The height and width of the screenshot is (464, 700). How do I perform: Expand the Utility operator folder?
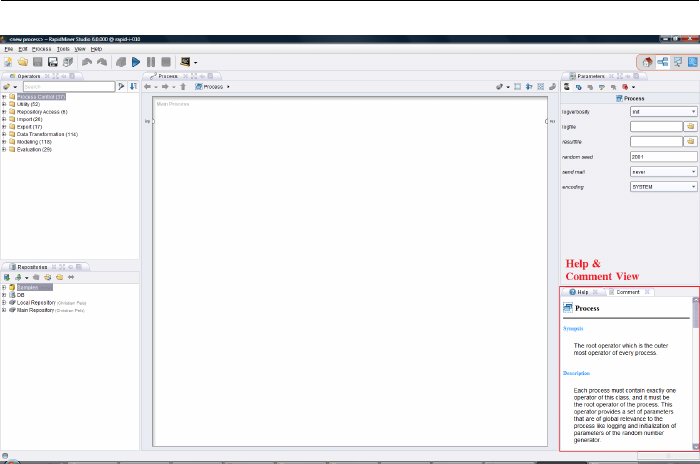coord(4,104)
